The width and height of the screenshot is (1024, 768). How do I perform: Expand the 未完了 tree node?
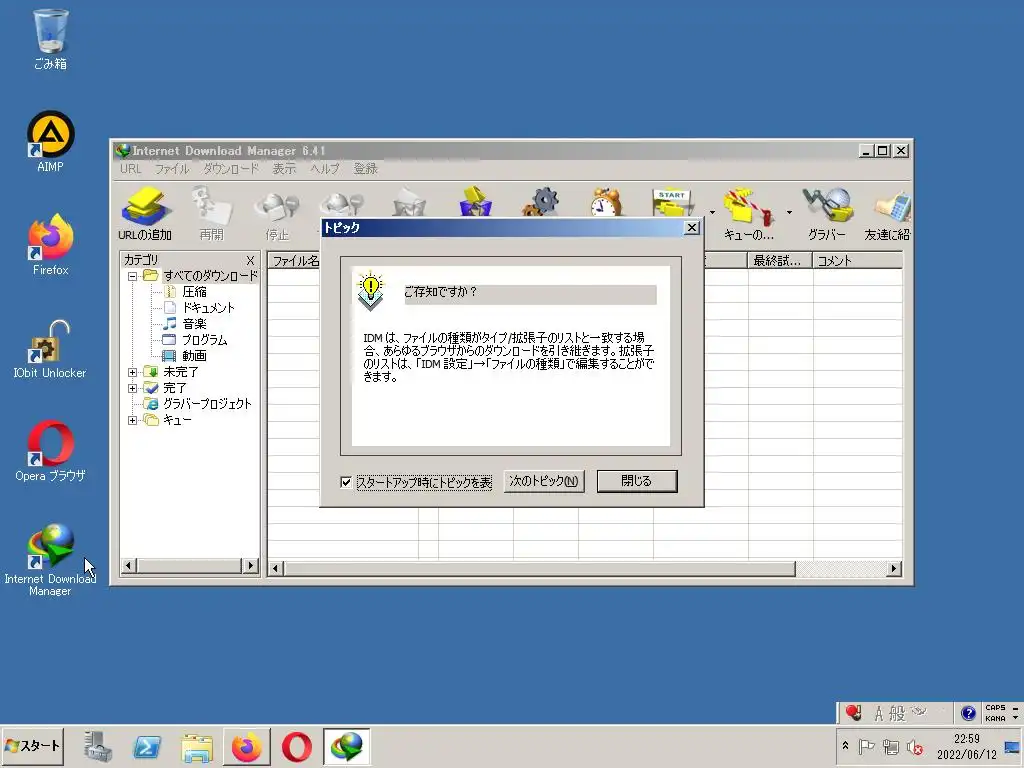click(x=133, y=372)
